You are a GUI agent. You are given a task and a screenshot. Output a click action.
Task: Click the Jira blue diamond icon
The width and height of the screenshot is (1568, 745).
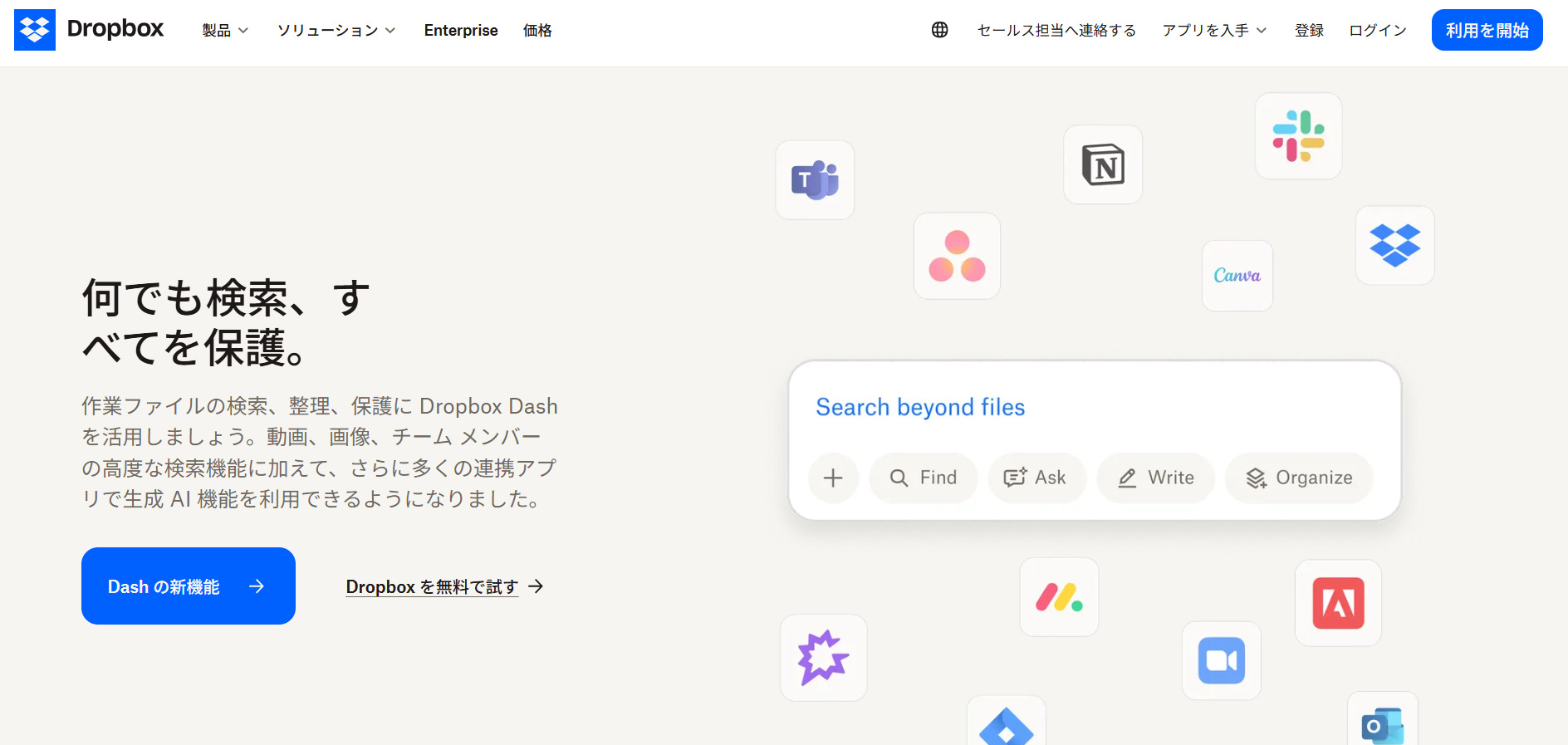pos(1007,722)
